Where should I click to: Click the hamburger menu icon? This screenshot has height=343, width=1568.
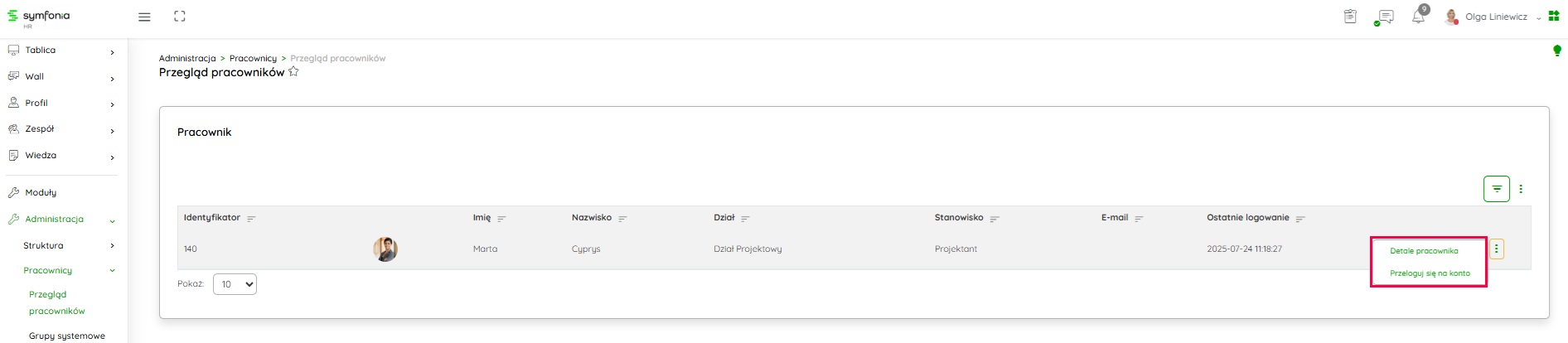[x=144, y=17]
